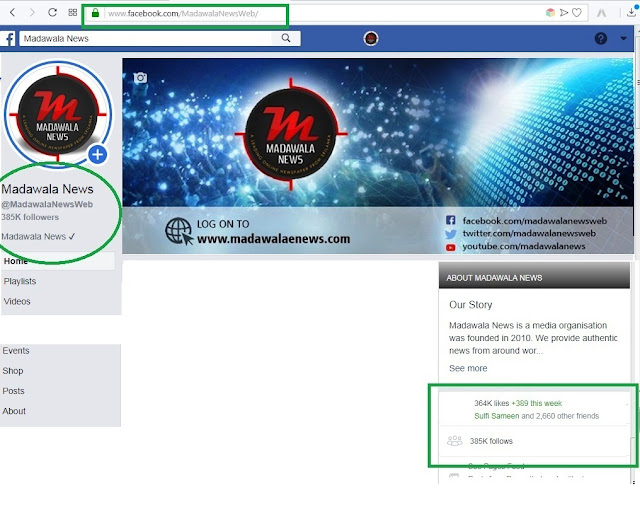Select the Home tab in sidebar

pos(58,261)
